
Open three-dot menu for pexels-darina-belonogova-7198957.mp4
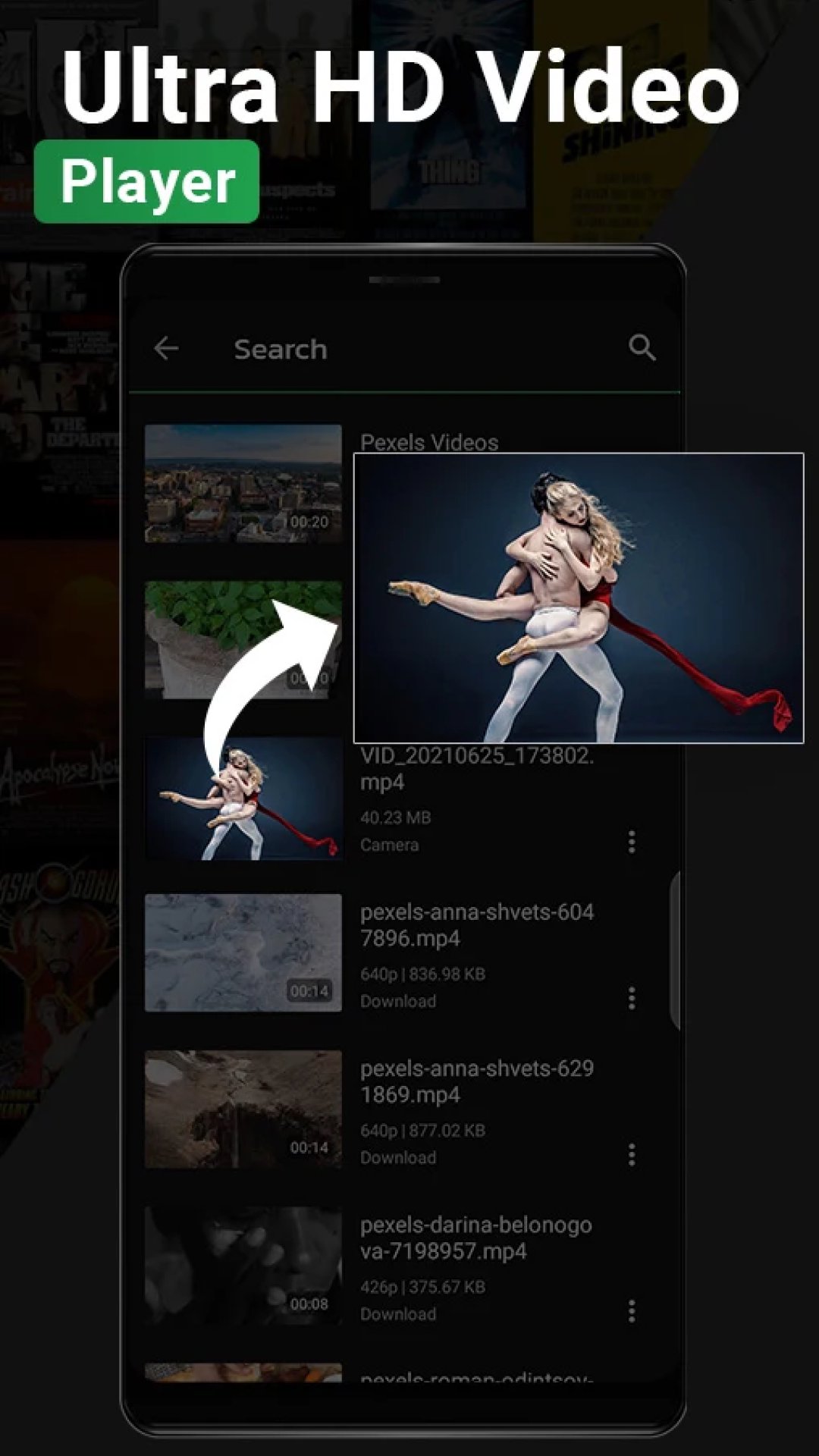pos(631,1311)
